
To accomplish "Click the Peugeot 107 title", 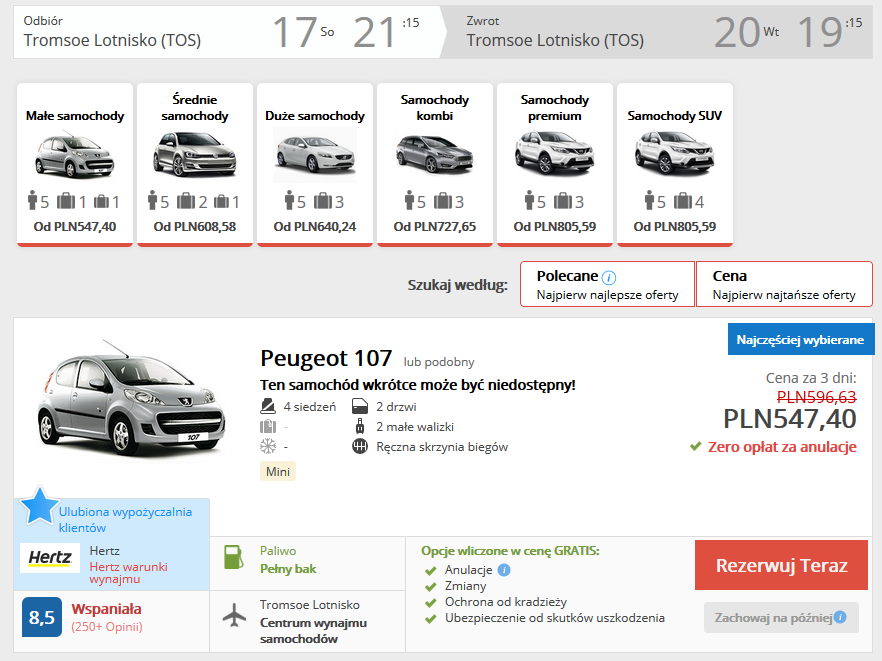I will (326, 358).
